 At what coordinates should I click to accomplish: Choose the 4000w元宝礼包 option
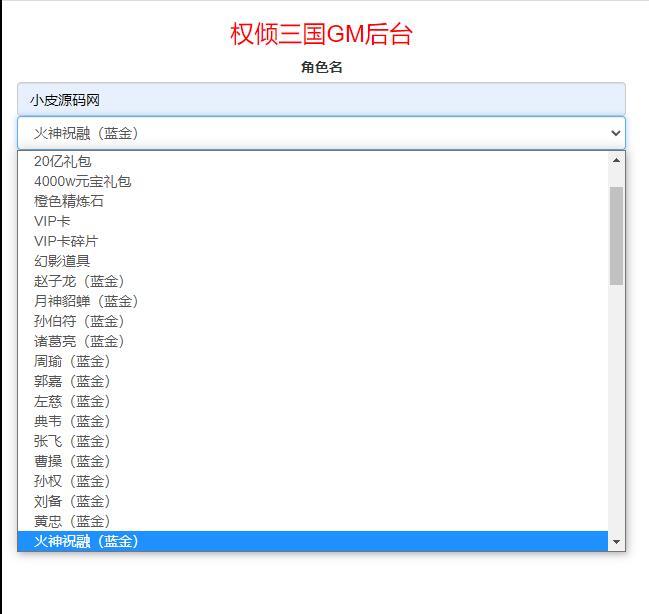82,181
